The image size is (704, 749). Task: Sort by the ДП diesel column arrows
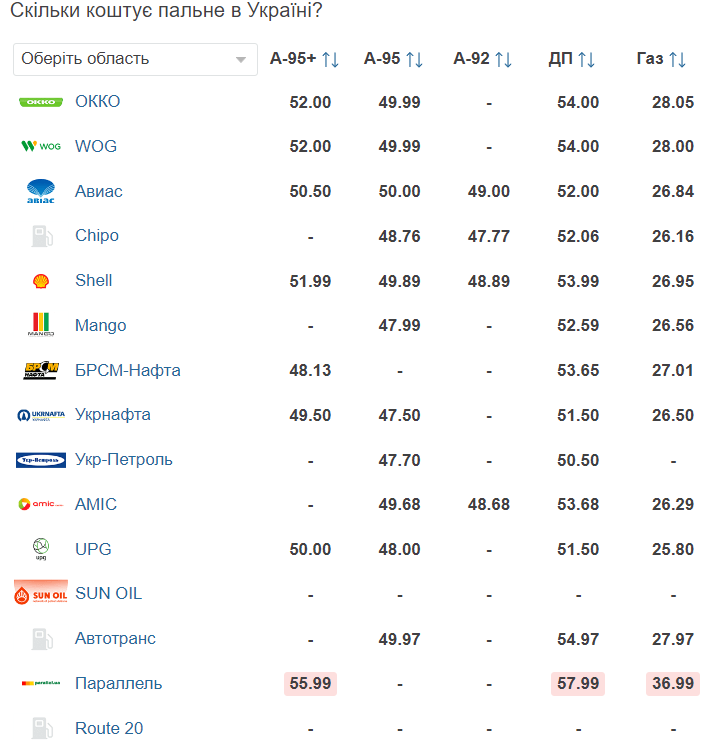point(587,60)
